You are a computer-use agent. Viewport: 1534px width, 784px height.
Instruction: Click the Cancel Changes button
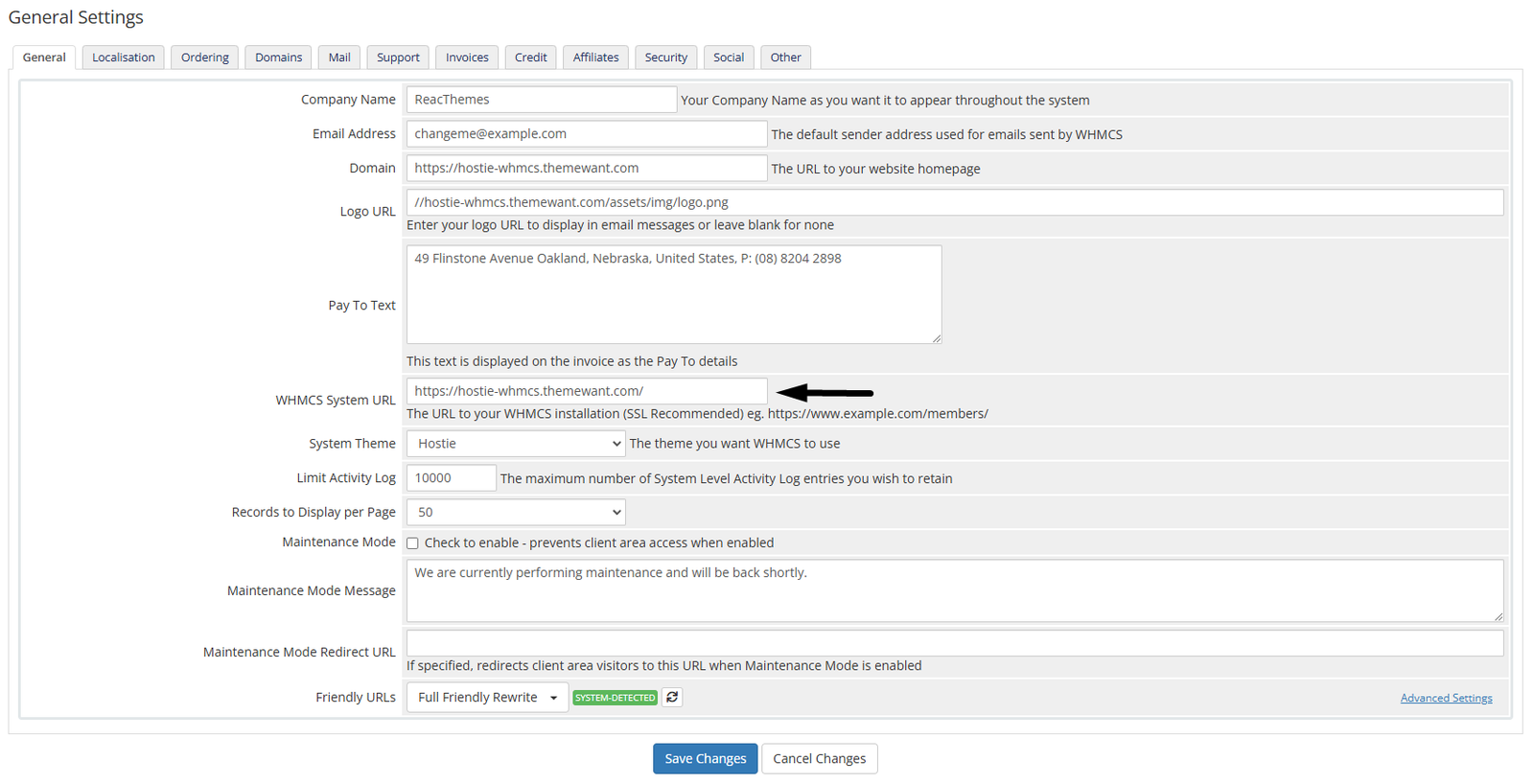820,759
